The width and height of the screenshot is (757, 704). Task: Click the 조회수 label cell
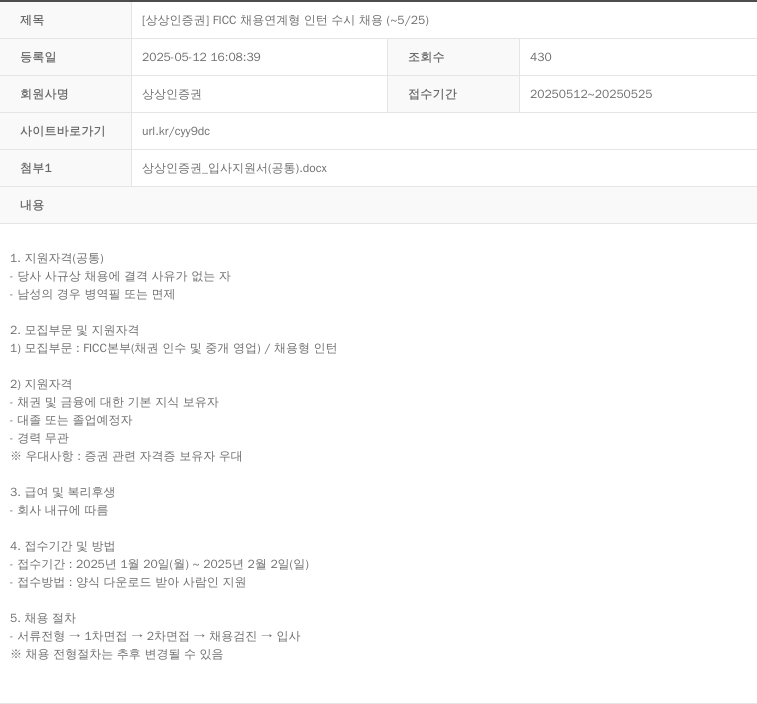tap(453, 57)
